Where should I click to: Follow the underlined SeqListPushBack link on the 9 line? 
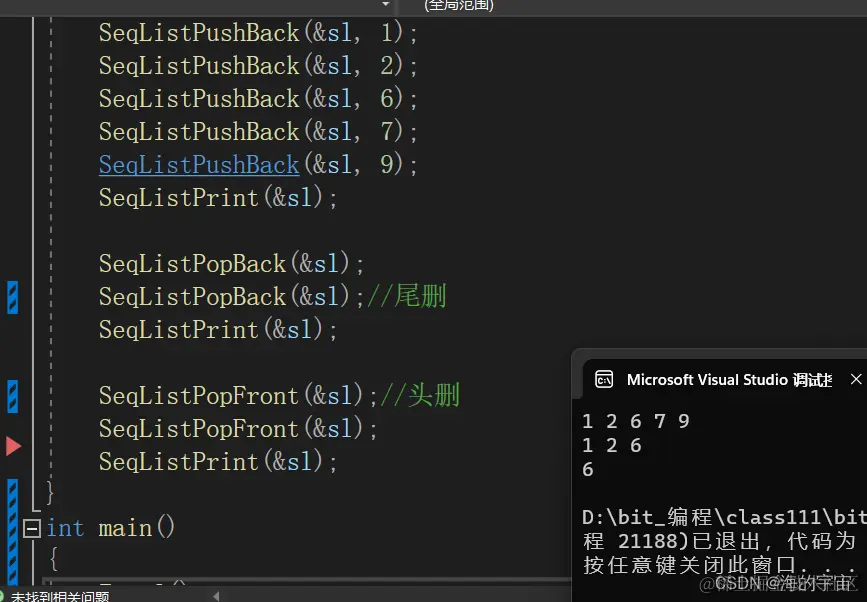[x=199, y=165]
